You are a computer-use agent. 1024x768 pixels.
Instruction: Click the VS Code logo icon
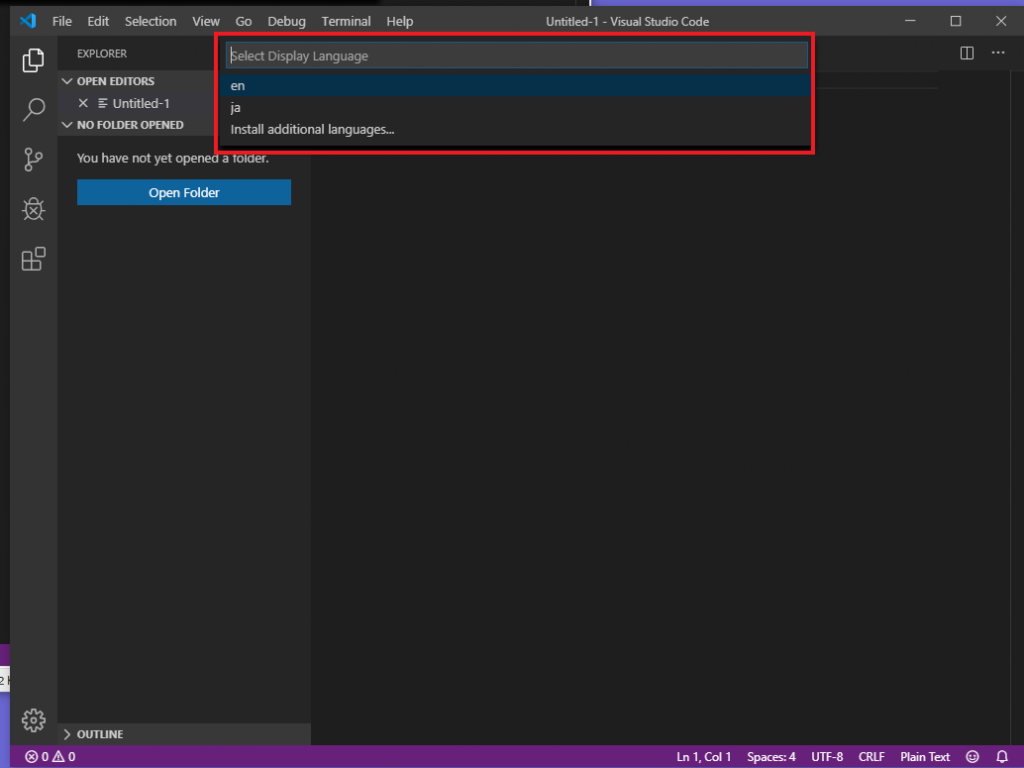pos(28,21)
